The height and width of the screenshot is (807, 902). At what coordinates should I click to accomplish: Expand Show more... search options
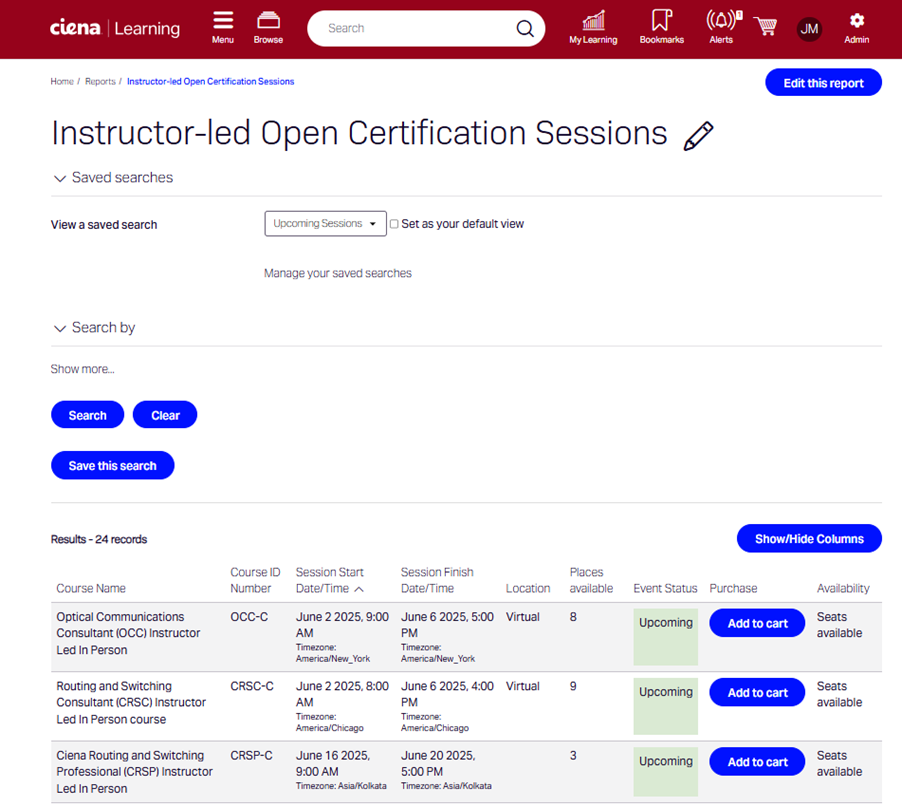pyautogui.click(x=82, y=369)
